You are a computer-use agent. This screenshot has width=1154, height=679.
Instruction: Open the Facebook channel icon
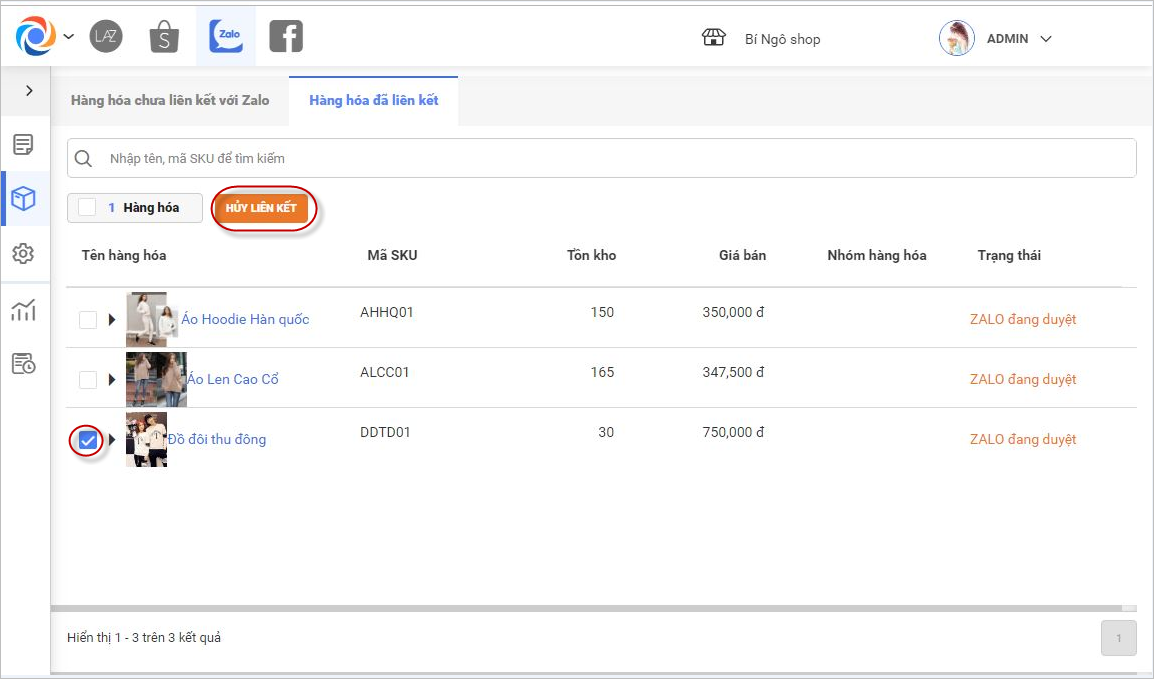286,37
